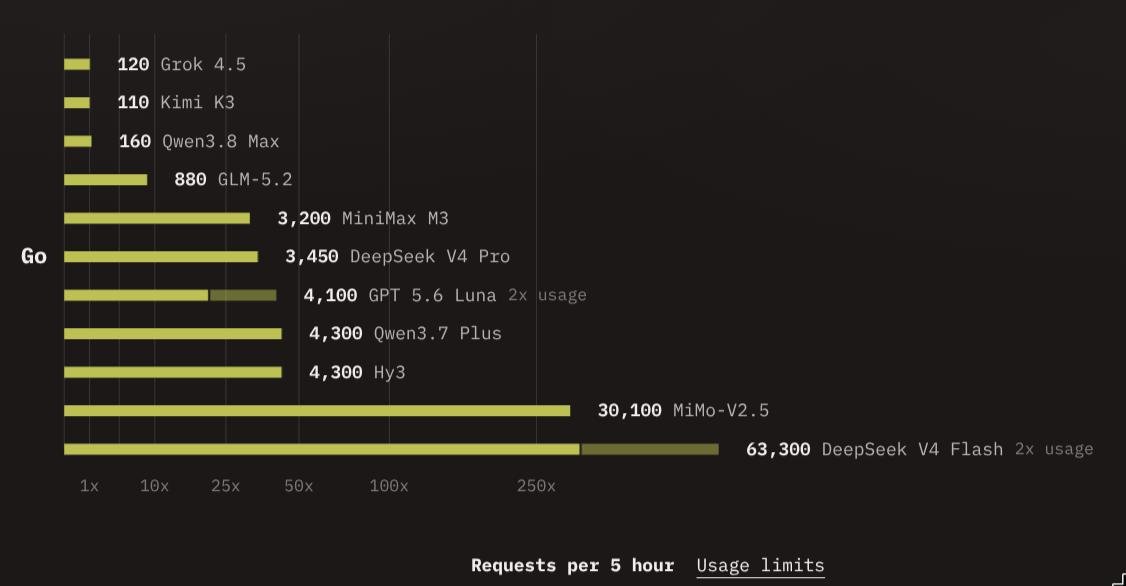Click the 100x axis label
Image resolution: width=1126 pixels, height=586 pixels.
[x=389, y=486]
